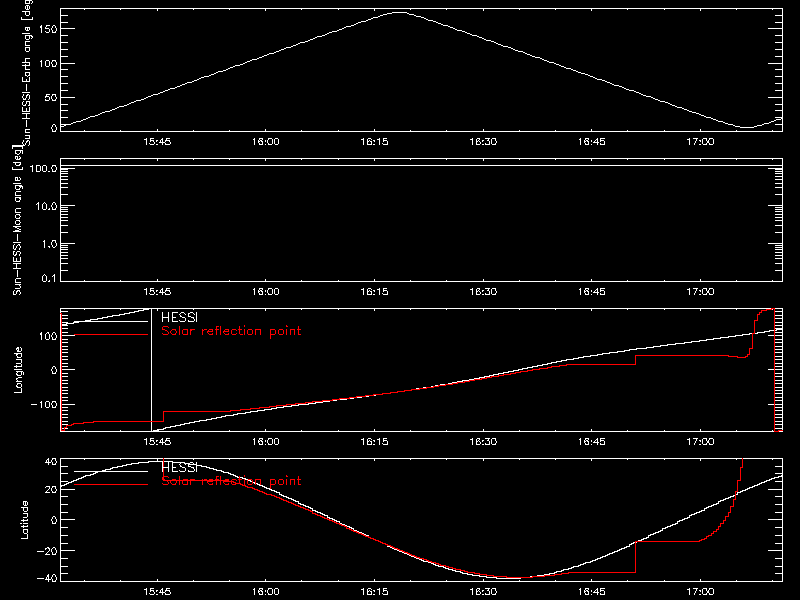800x600 pixels.
Task: Click white HESSI legend line in Longitude plot
Action: (111, 321)
